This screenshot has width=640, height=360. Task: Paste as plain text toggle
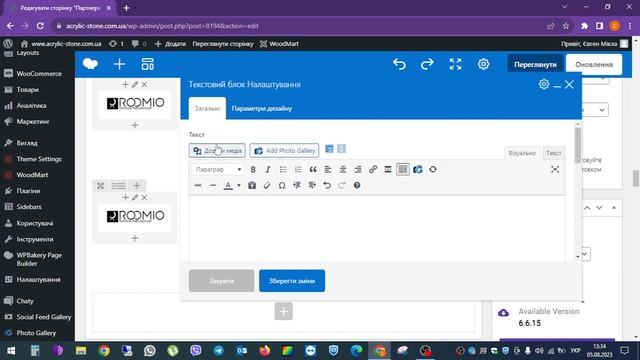252,185
